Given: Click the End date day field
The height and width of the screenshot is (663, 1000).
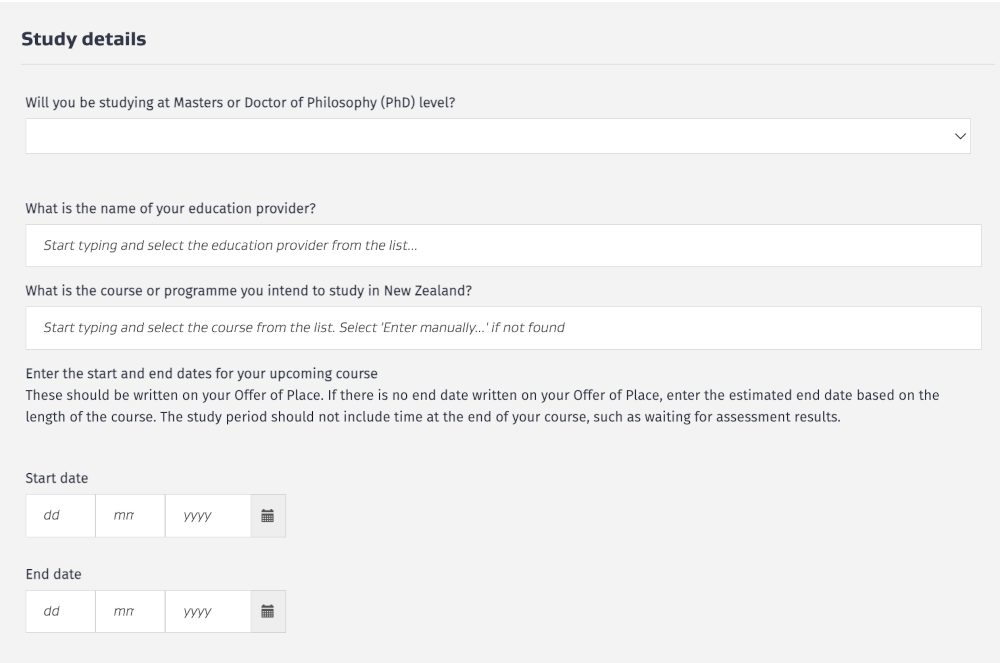Looking at the screenshot, I should click(x=60, y=611).
